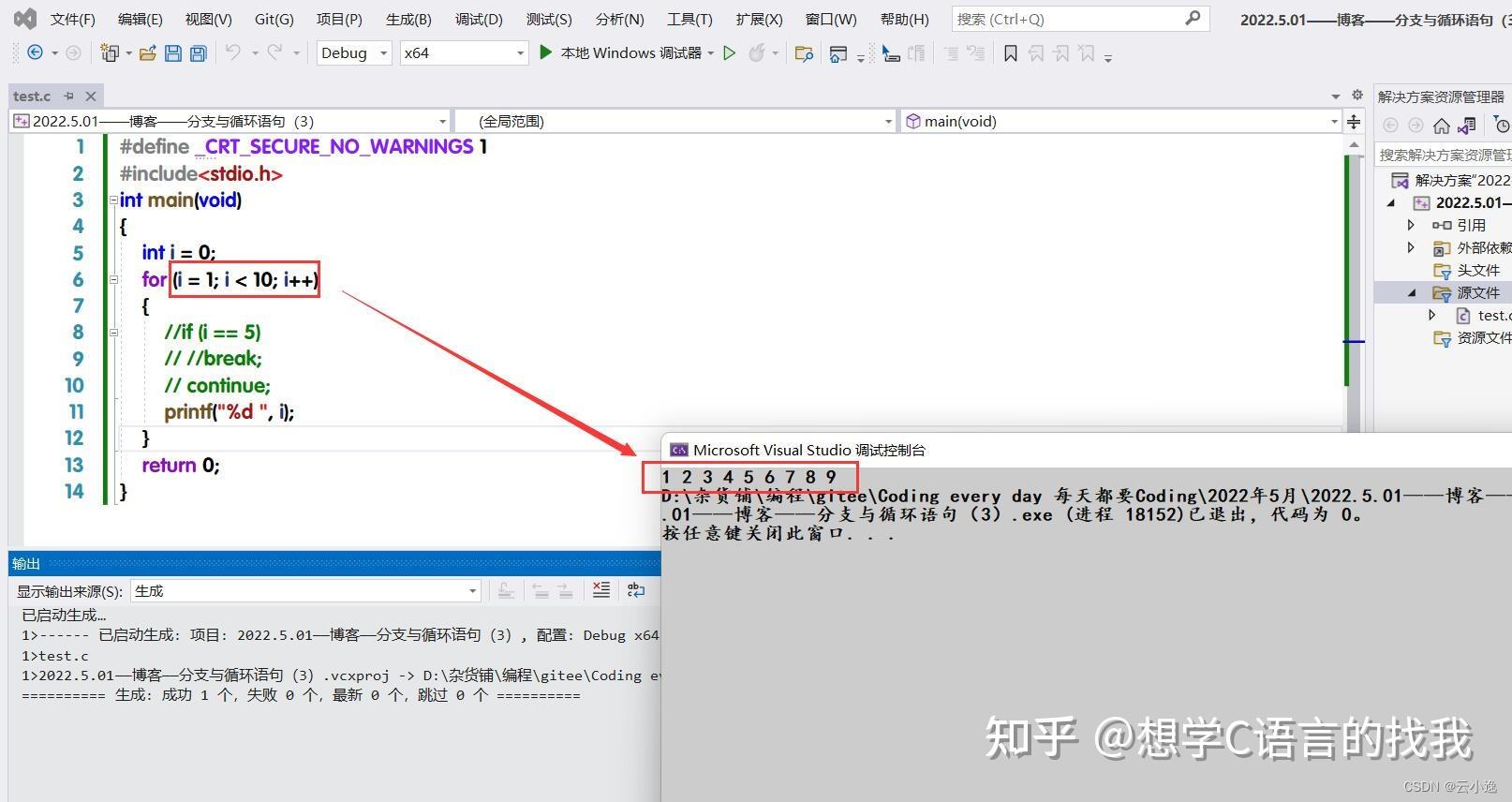This screenshot has width=1512, height=802.
Task: Open the Debug configuration dropdown
Action: [x=354, y=53]
